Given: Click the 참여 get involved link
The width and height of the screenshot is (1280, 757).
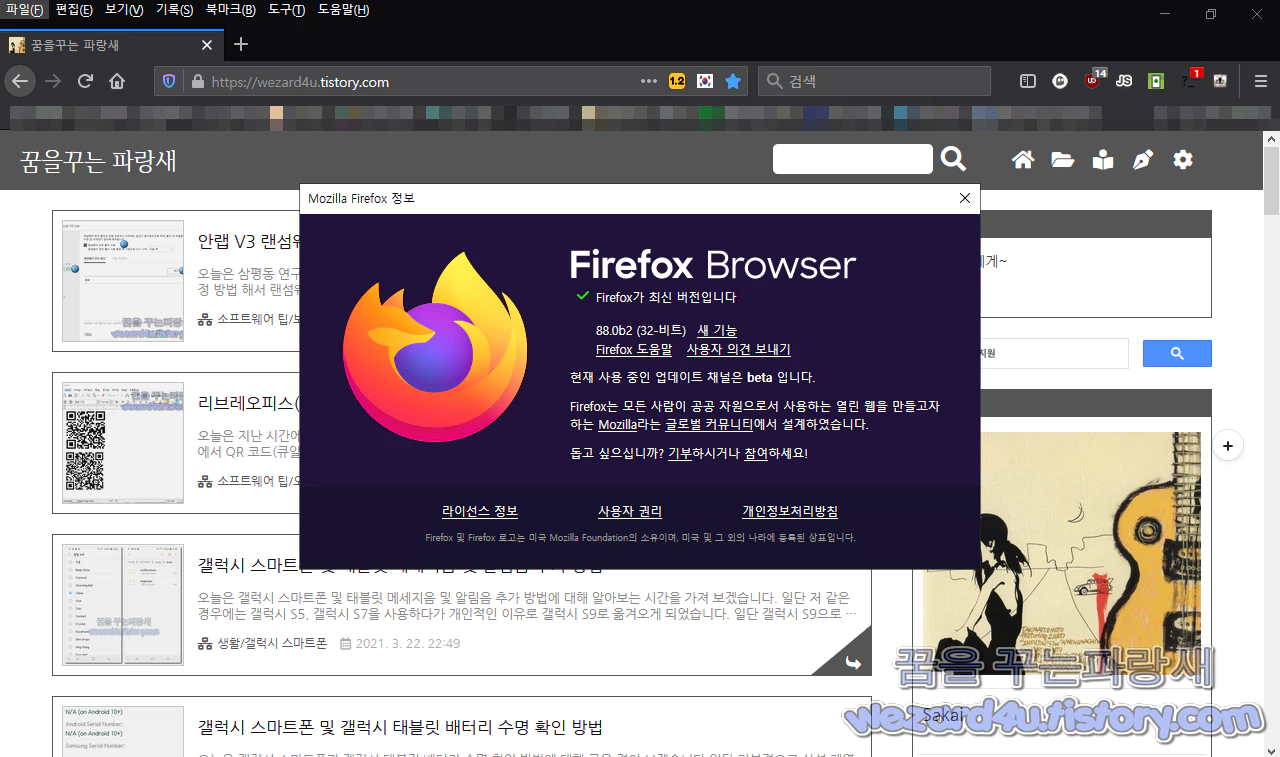Looking at the screenshot, I should click(x=755, y=453).
